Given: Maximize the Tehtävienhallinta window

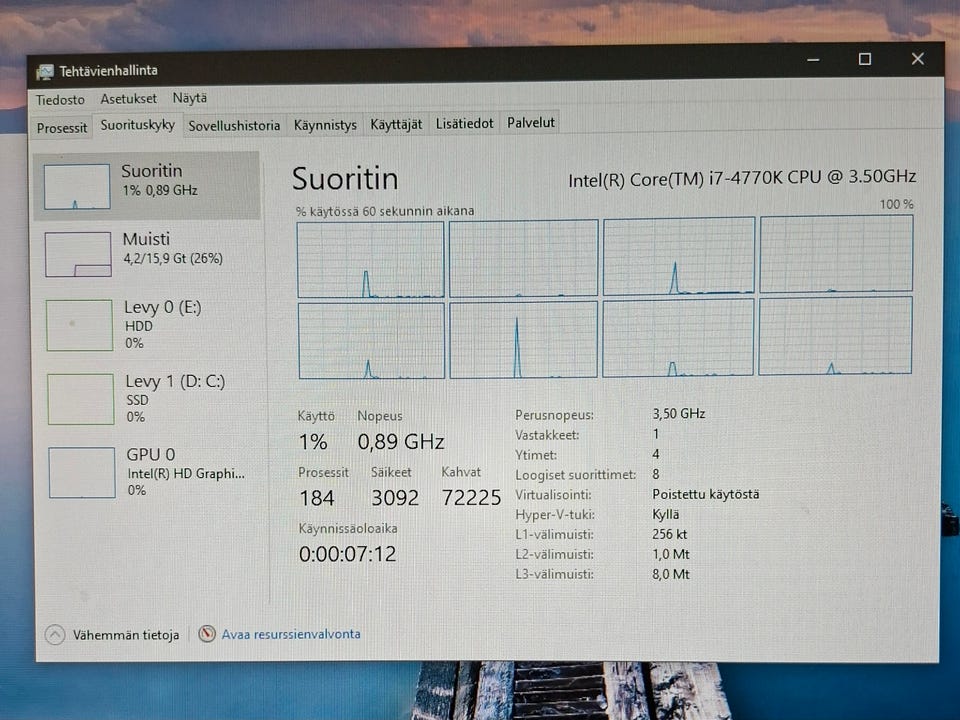Looking at the screenshot, I should click(864, 59).
